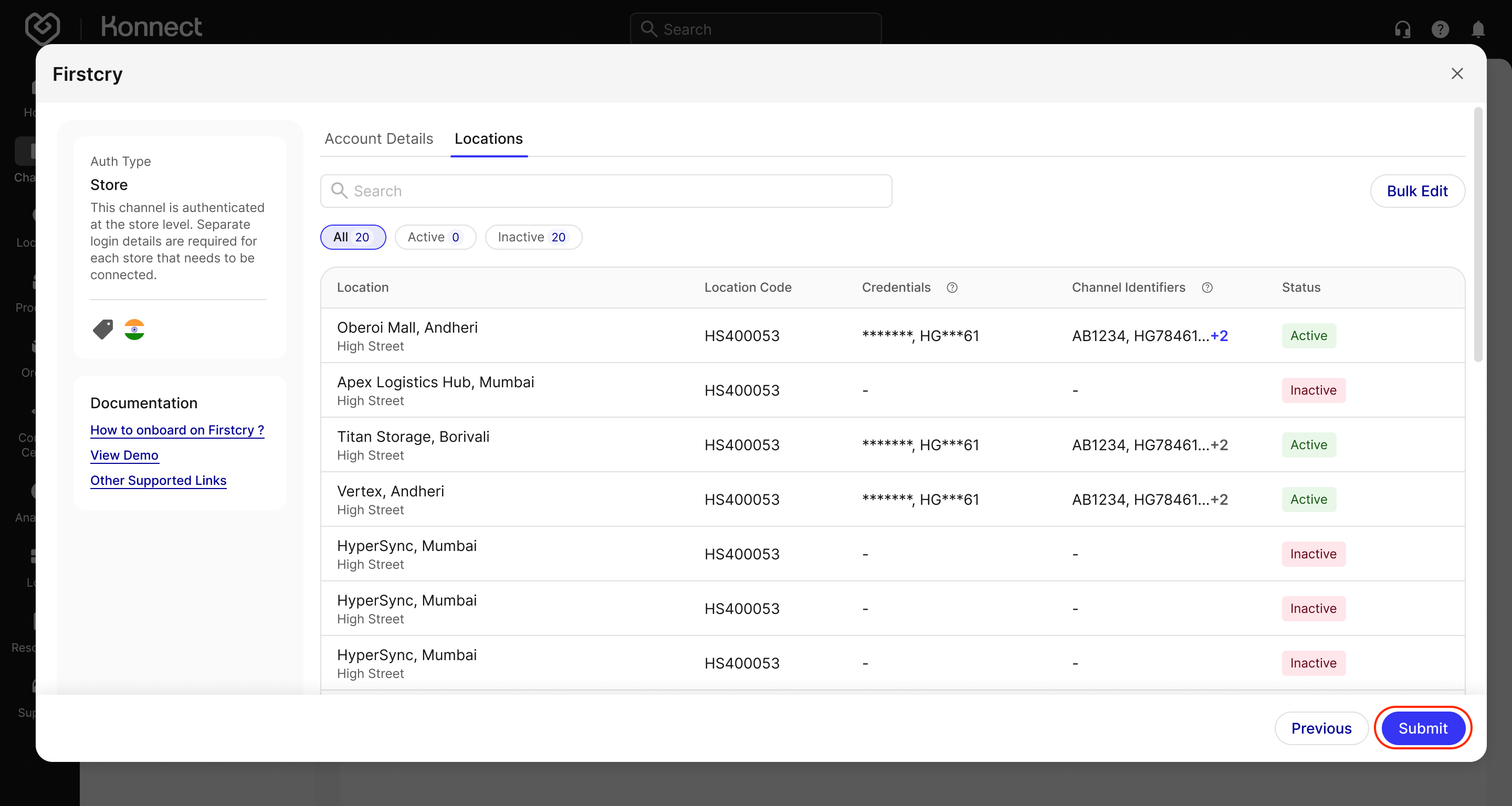This screenshot has height=806, width=1512.
Task: Click credentials cell of Oberoi Mall row
Action: [920, 335]
